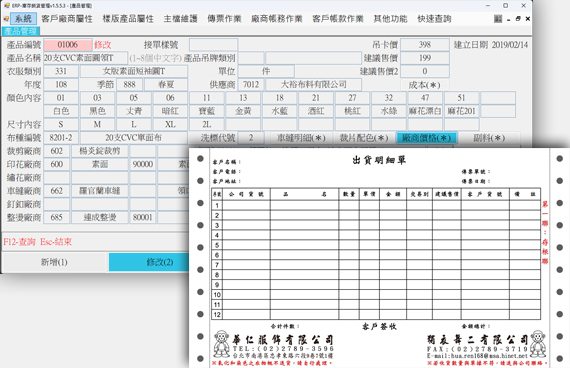Click the app icon beside 系統 menu

[6, 19]
